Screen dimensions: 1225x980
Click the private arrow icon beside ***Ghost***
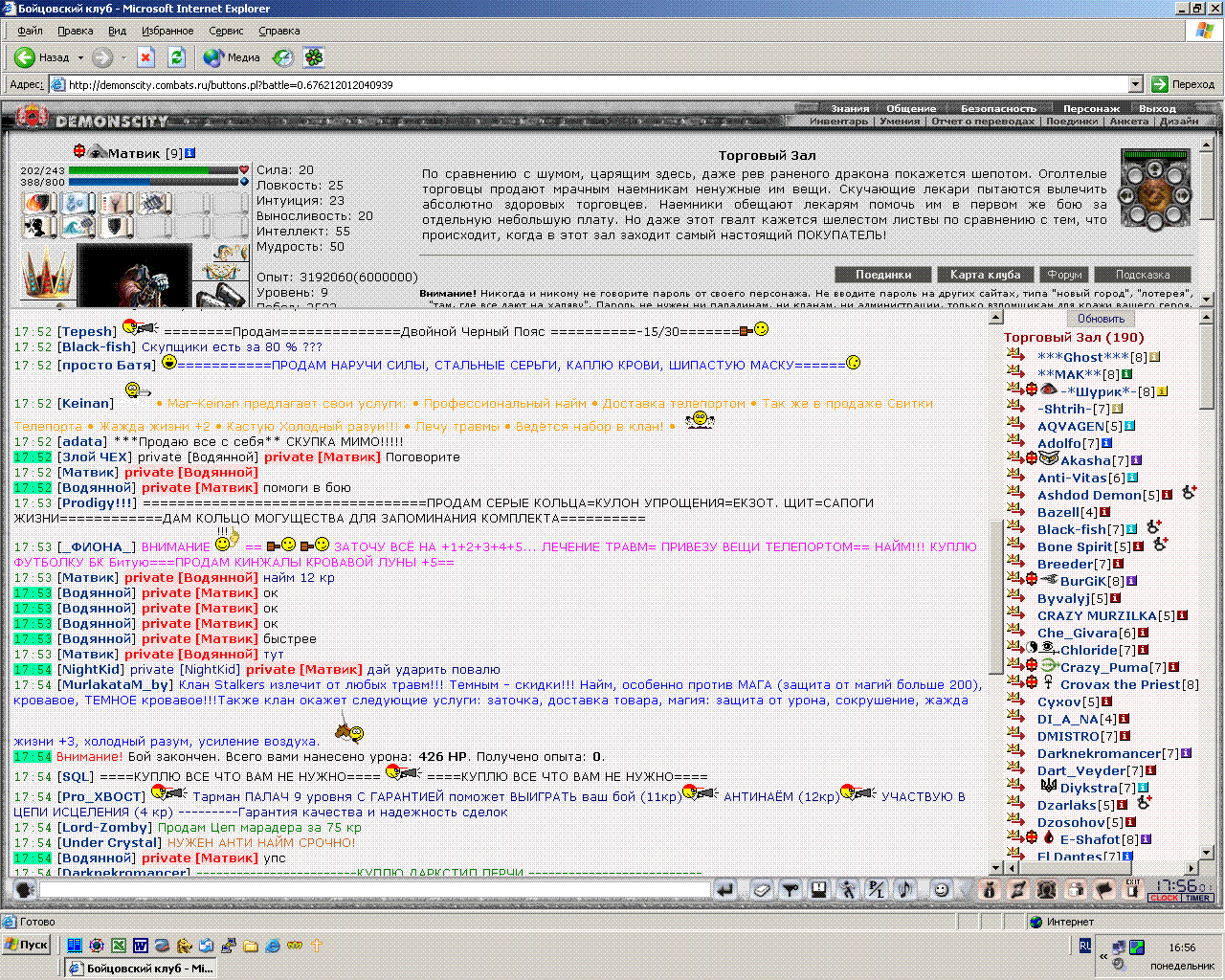pos(1015,355)
